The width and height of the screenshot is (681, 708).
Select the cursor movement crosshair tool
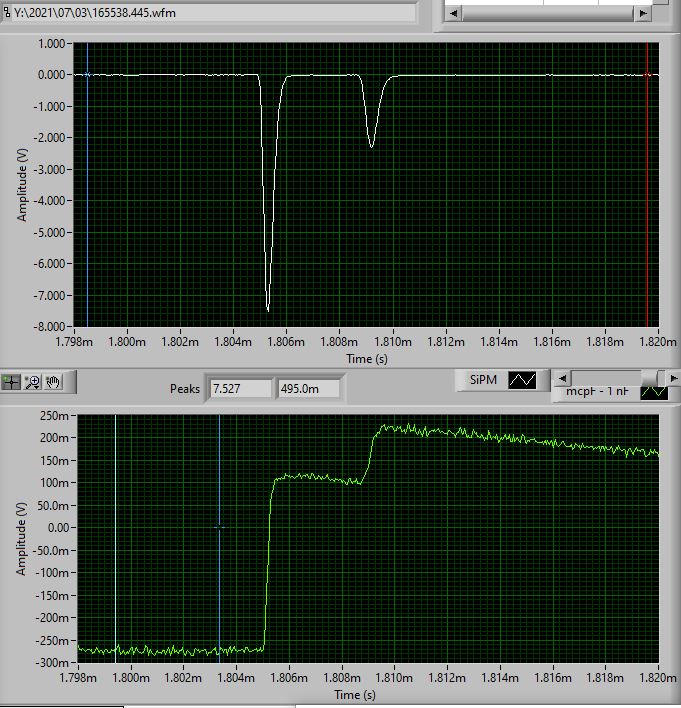(11, 382)
